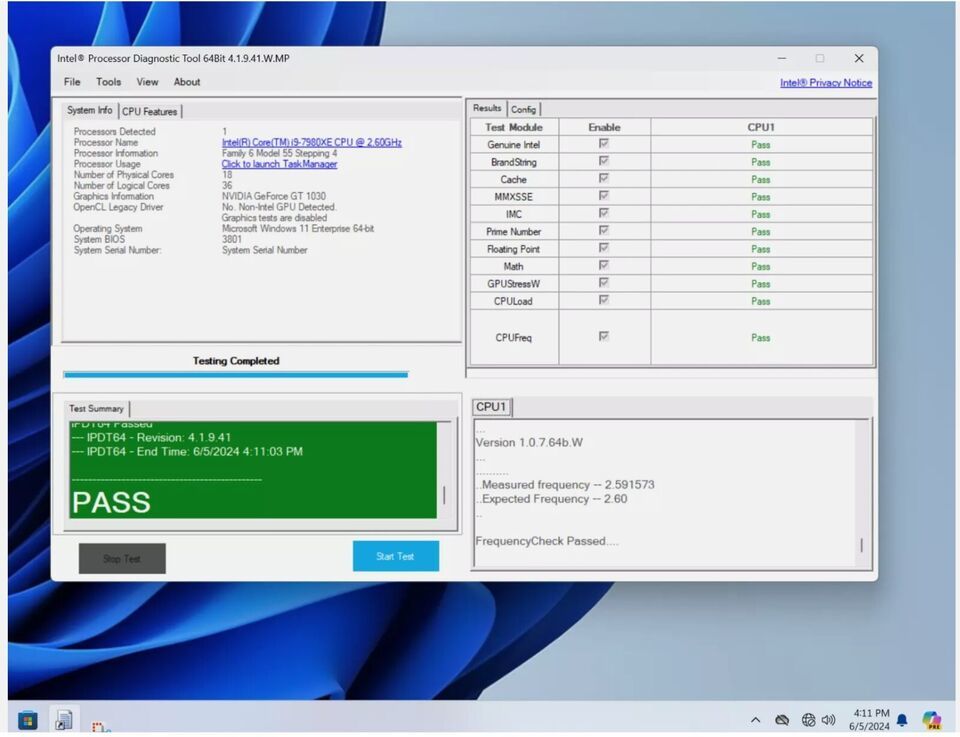This screenshot has width=960, height=737.
Task: Open network settings from globe tray icon
Action: coord(808,720)
